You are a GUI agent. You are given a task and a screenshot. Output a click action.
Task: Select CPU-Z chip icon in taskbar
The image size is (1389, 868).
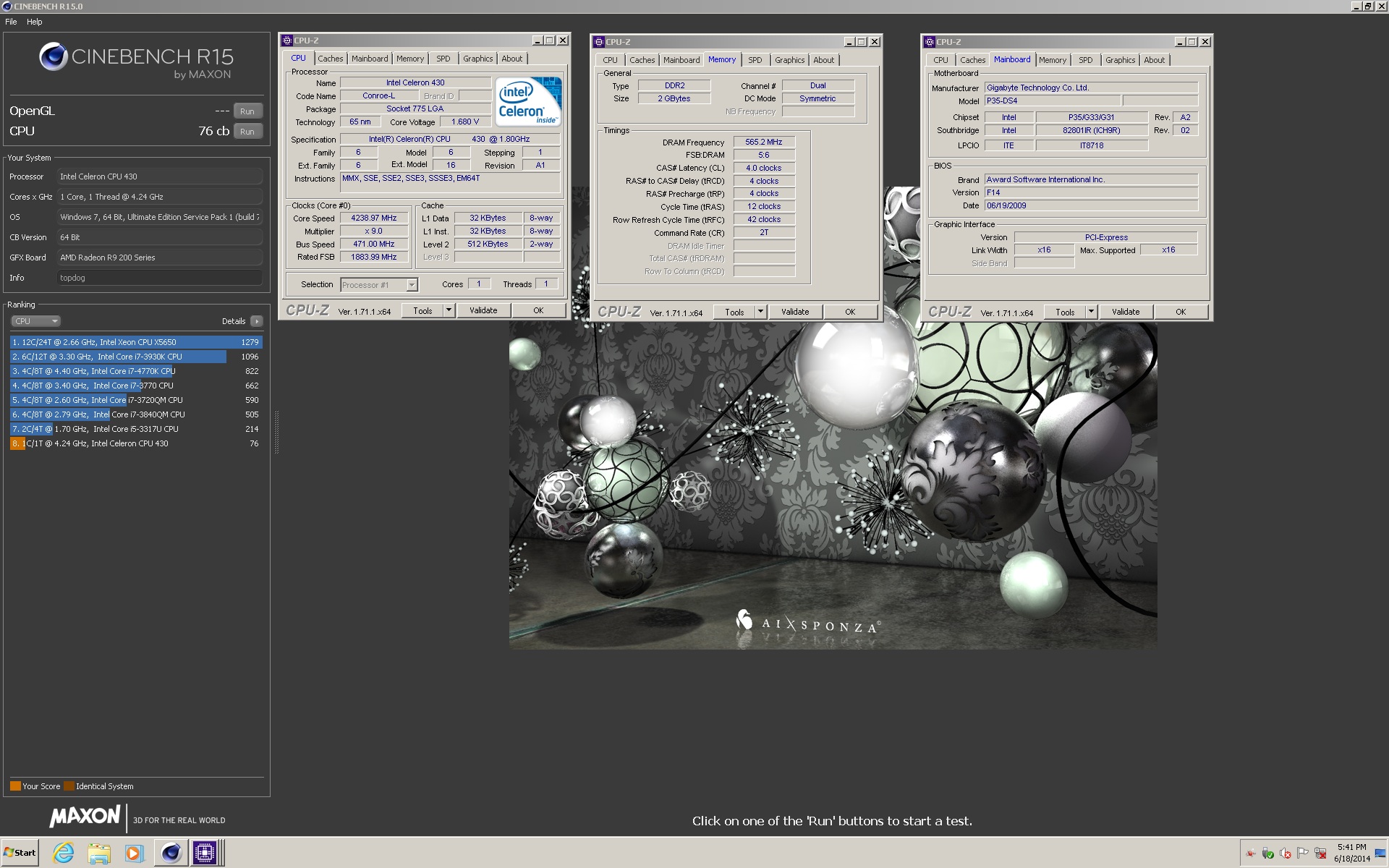(x=205, y=853)
